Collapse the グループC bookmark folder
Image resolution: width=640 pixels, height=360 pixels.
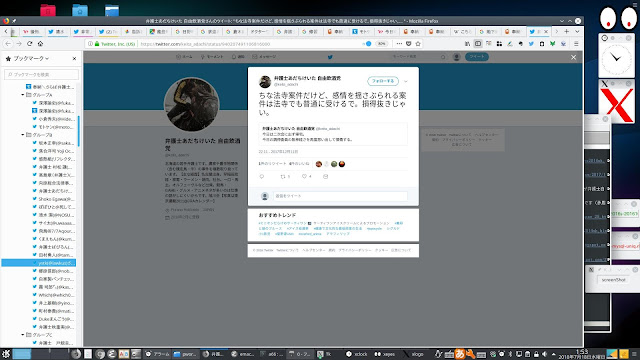pos(23,335)
